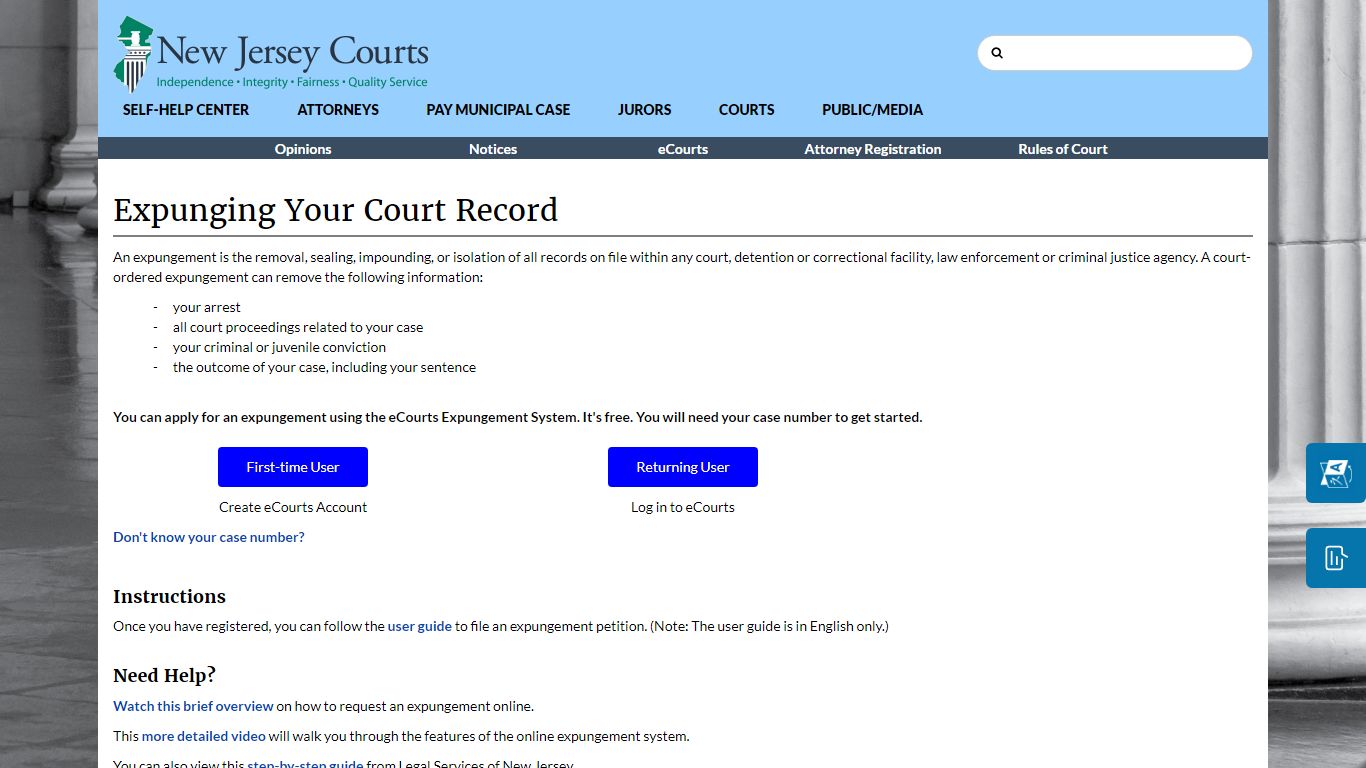Open the user guide link
1366x768 pixels.
(x=420, y=626)
